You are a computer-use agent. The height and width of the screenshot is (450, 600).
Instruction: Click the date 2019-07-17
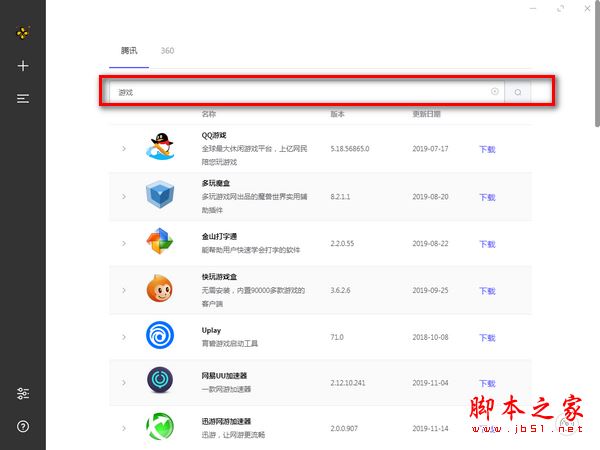pos(430,148)
